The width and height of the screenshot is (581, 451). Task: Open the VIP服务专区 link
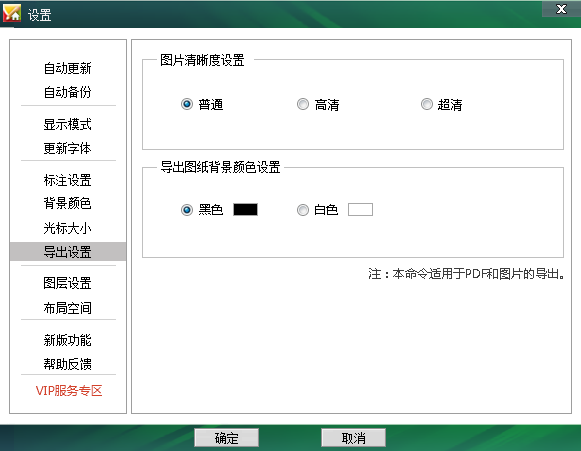pos(69,391)
